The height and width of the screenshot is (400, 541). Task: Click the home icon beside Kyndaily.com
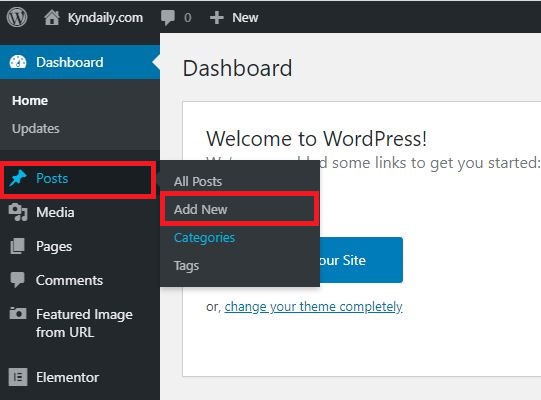pyautogui.click(x=52, y=18)
